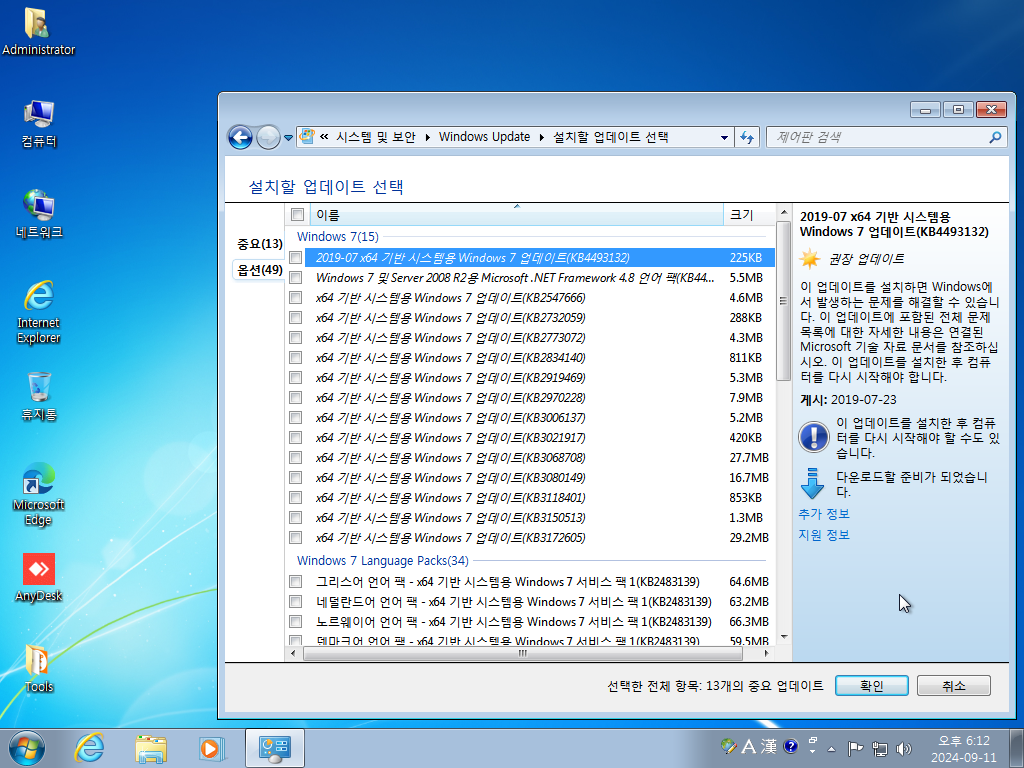Click 설치할 업데이트 선택 breadcrumb
Image resolution: width=1024 pixels, height=768 pixels.
click(611, 137)
